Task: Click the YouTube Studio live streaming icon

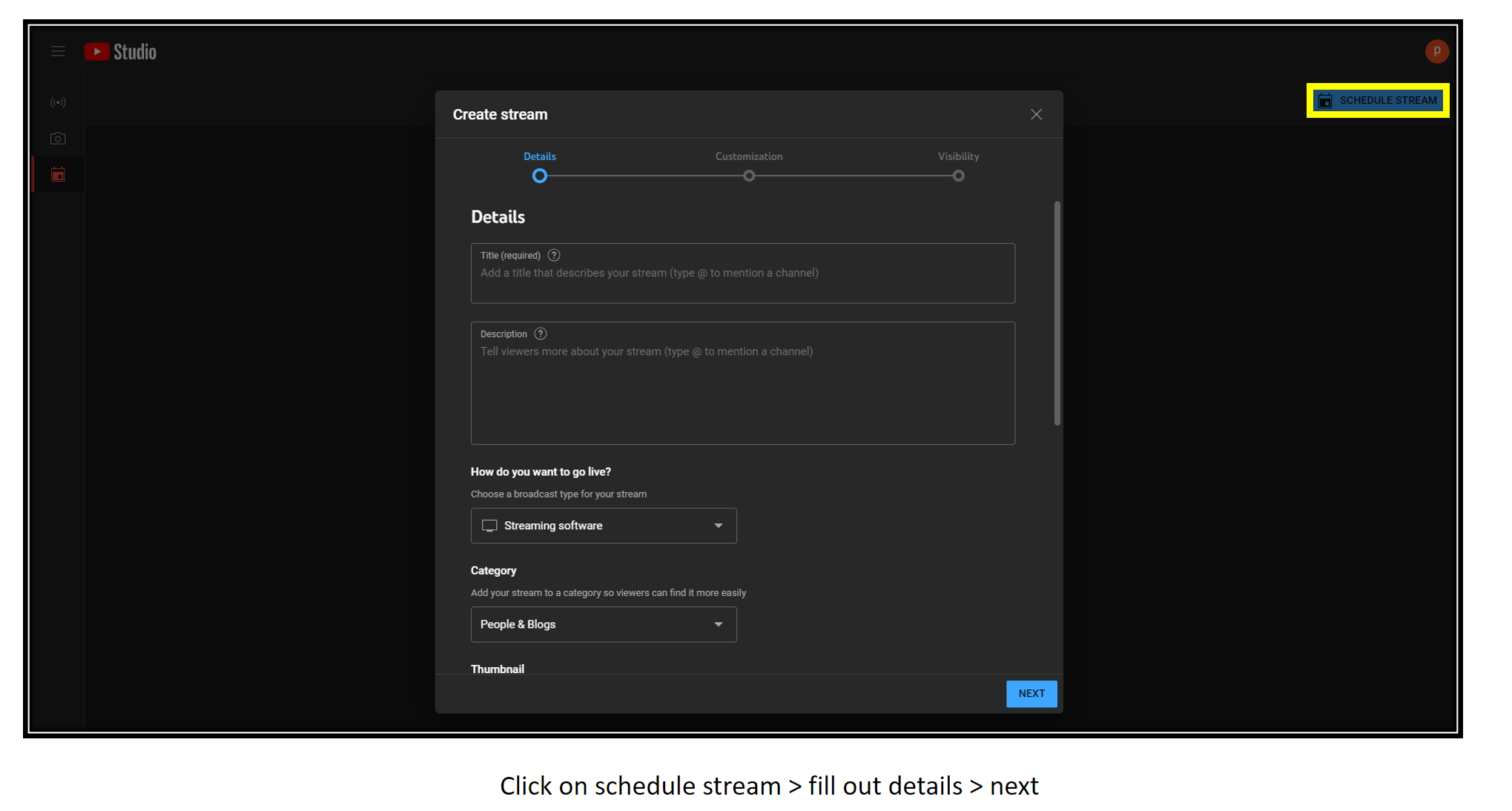Action: point(58,102)
